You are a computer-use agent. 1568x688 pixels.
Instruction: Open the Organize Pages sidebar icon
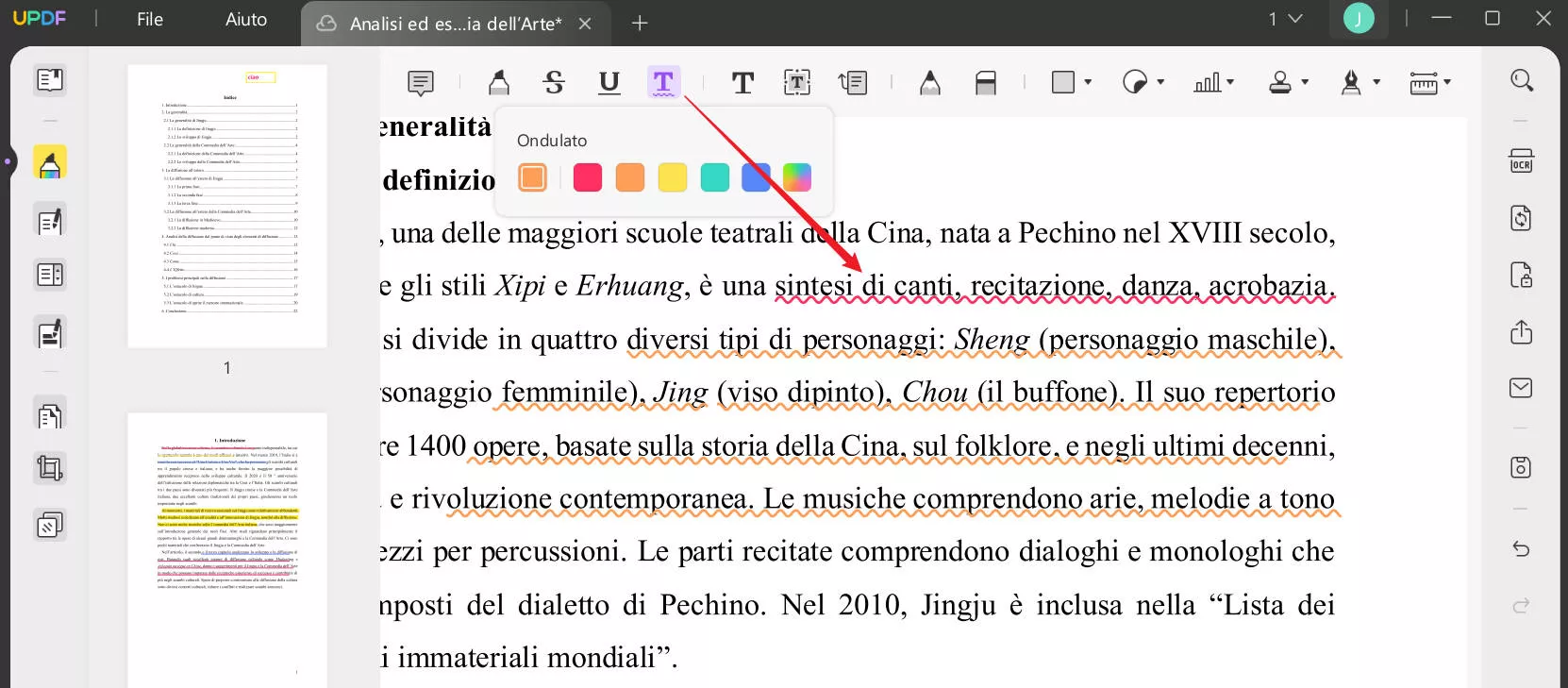50,275
